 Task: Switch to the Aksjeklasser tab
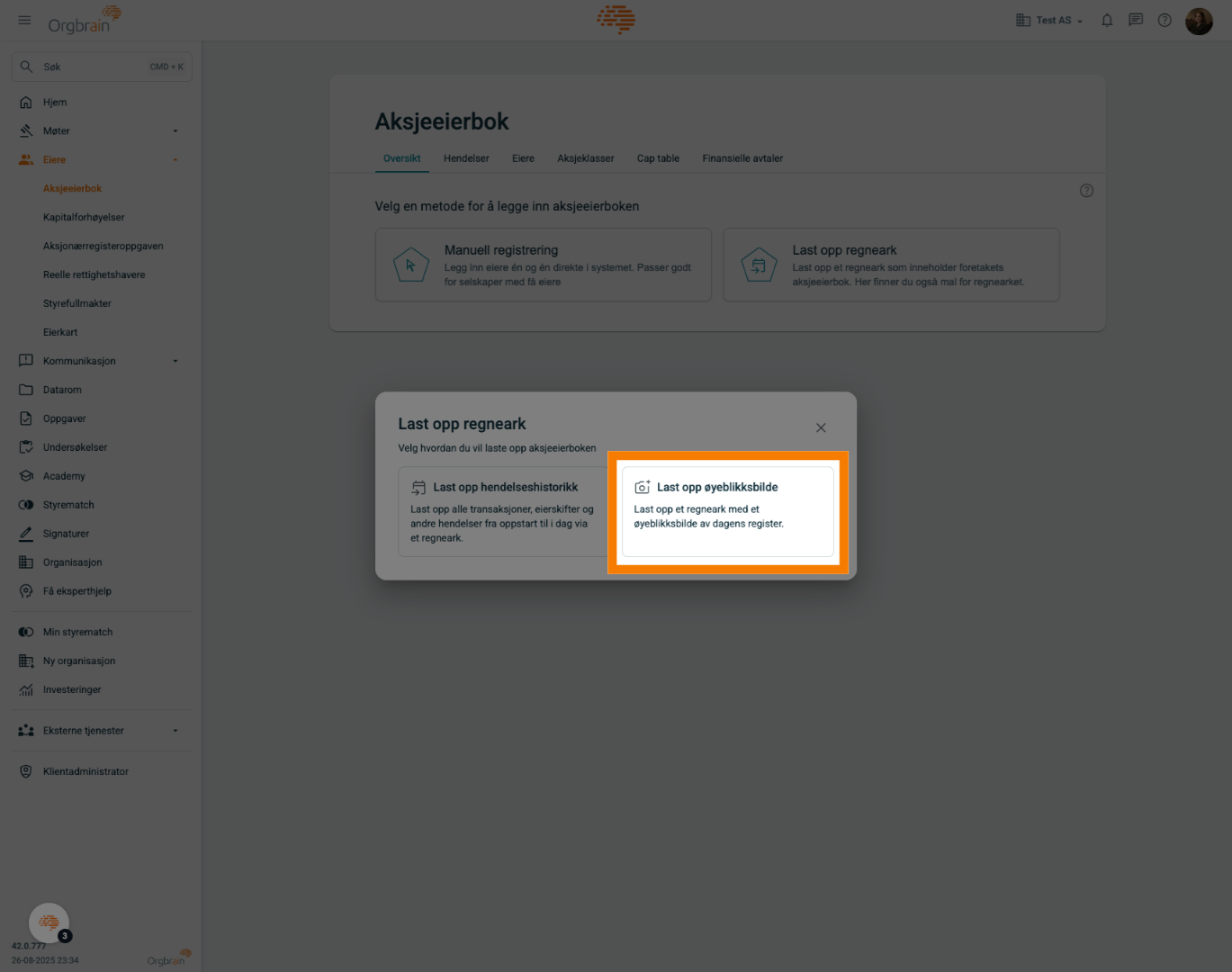(x=586, y=158)
